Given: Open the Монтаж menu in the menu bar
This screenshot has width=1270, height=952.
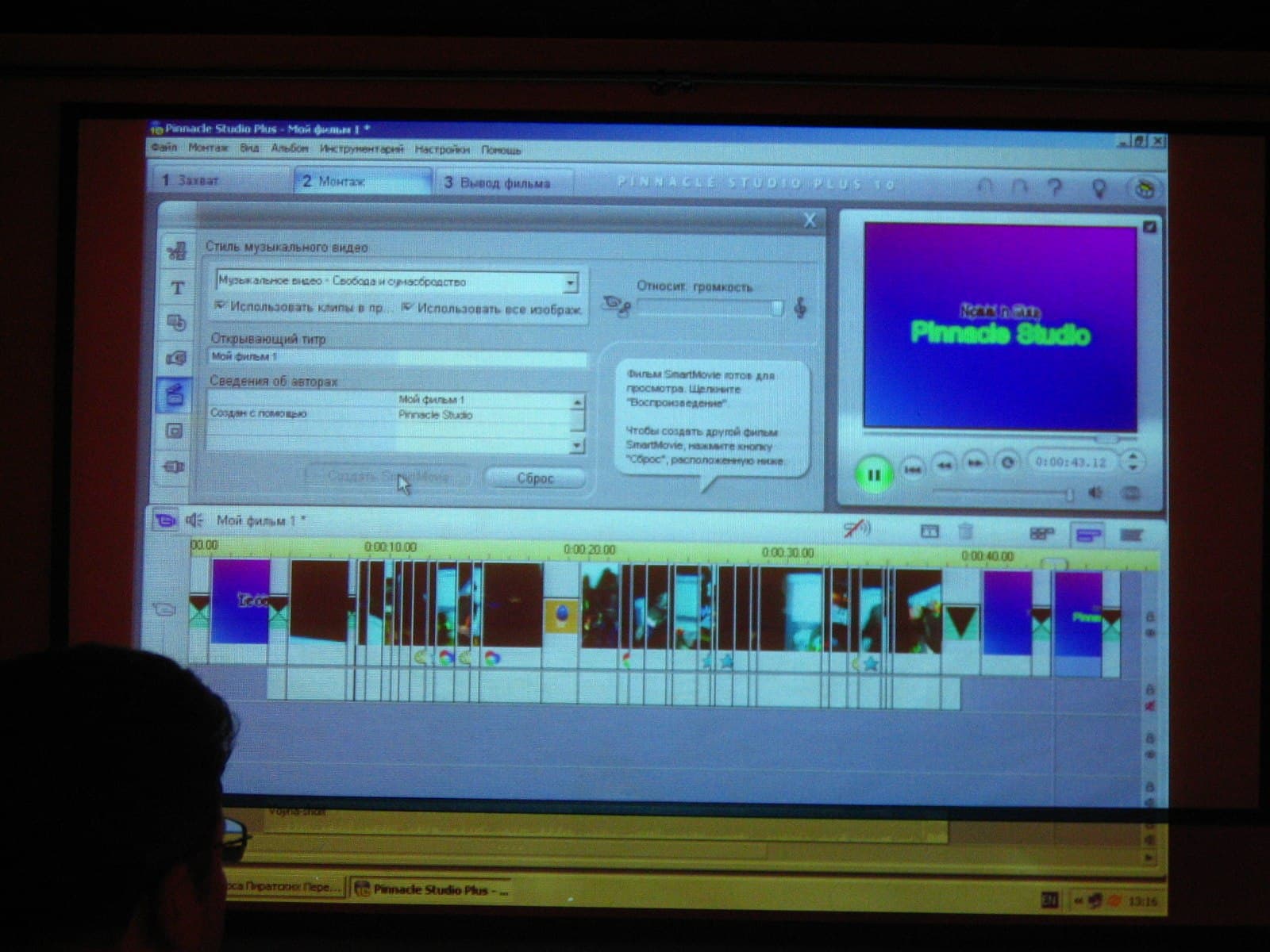Looking at the screenshot, I should point(208,148).
